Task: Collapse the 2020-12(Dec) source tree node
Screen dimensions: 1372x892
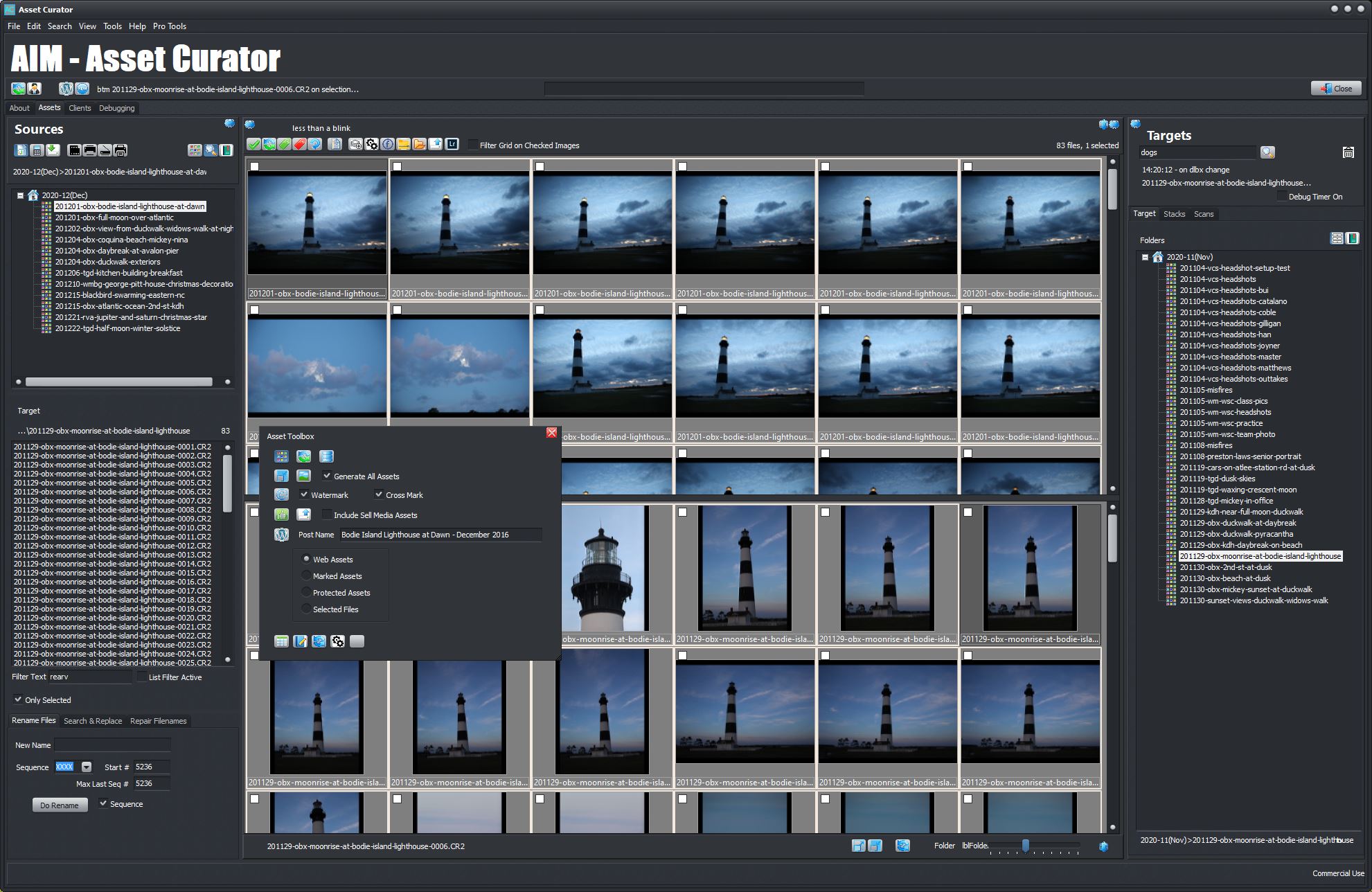Action: [x=20, y=195]
